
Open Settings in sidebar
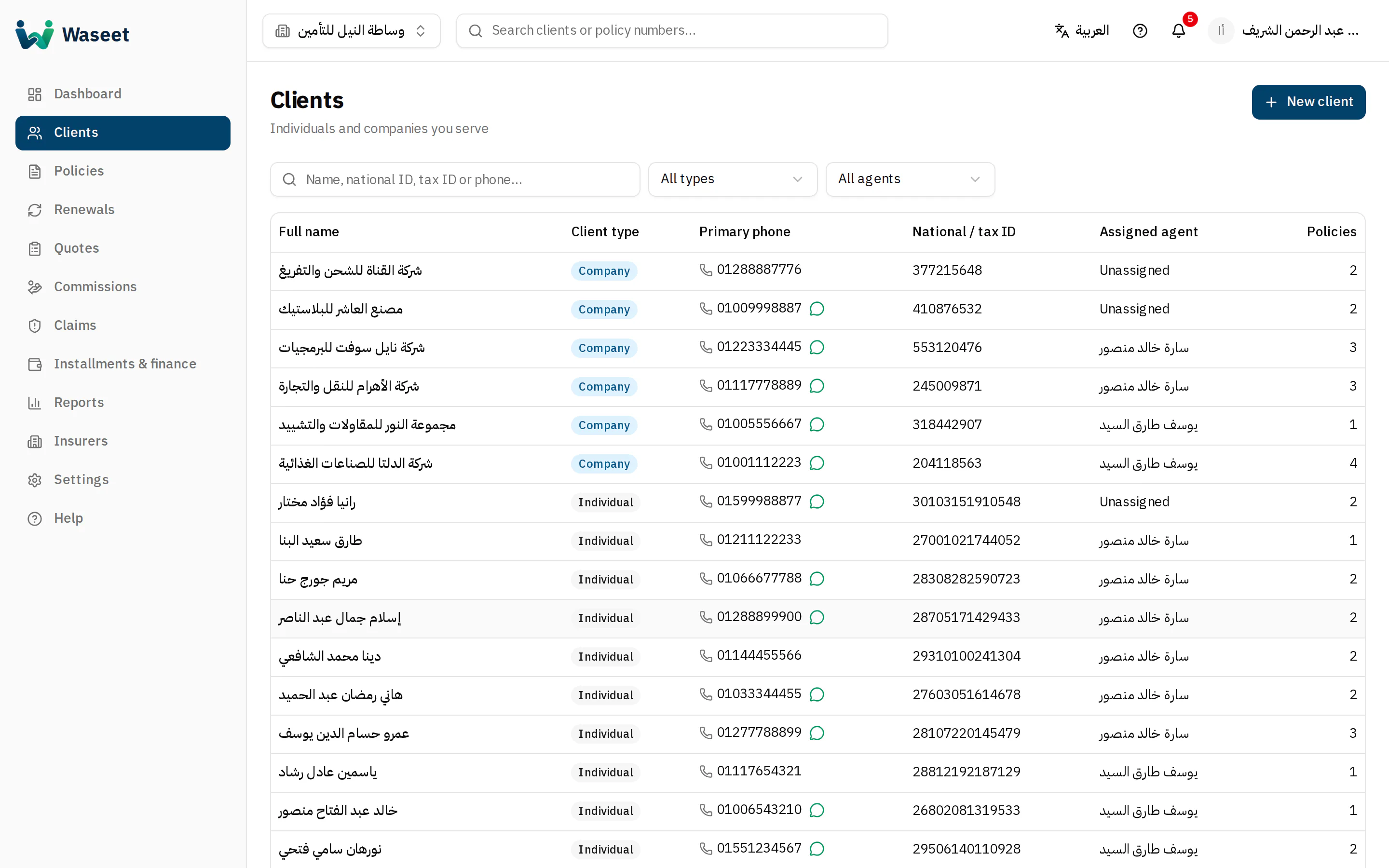123,480
